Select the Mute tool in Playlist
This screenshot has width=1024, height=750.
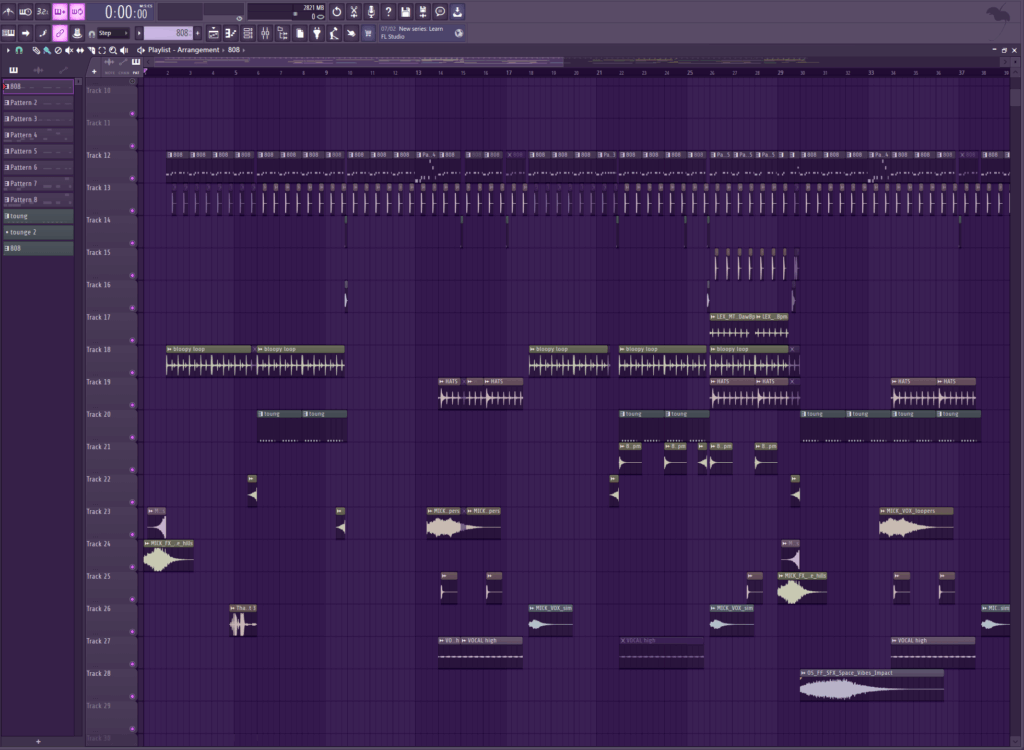pos(69,50)
